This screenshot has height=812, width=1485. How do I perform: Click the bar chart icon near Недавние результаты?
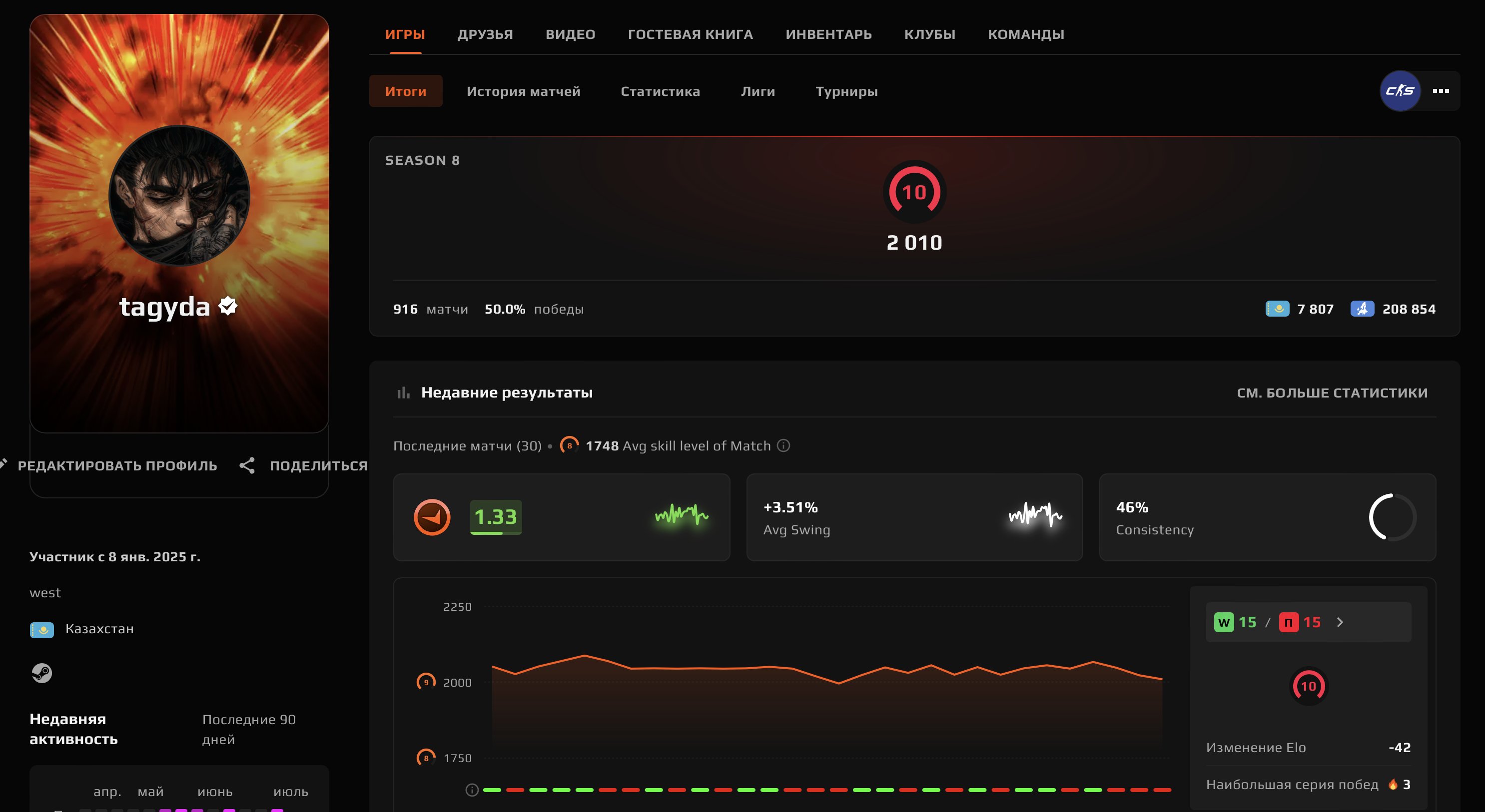pos(404,393)
